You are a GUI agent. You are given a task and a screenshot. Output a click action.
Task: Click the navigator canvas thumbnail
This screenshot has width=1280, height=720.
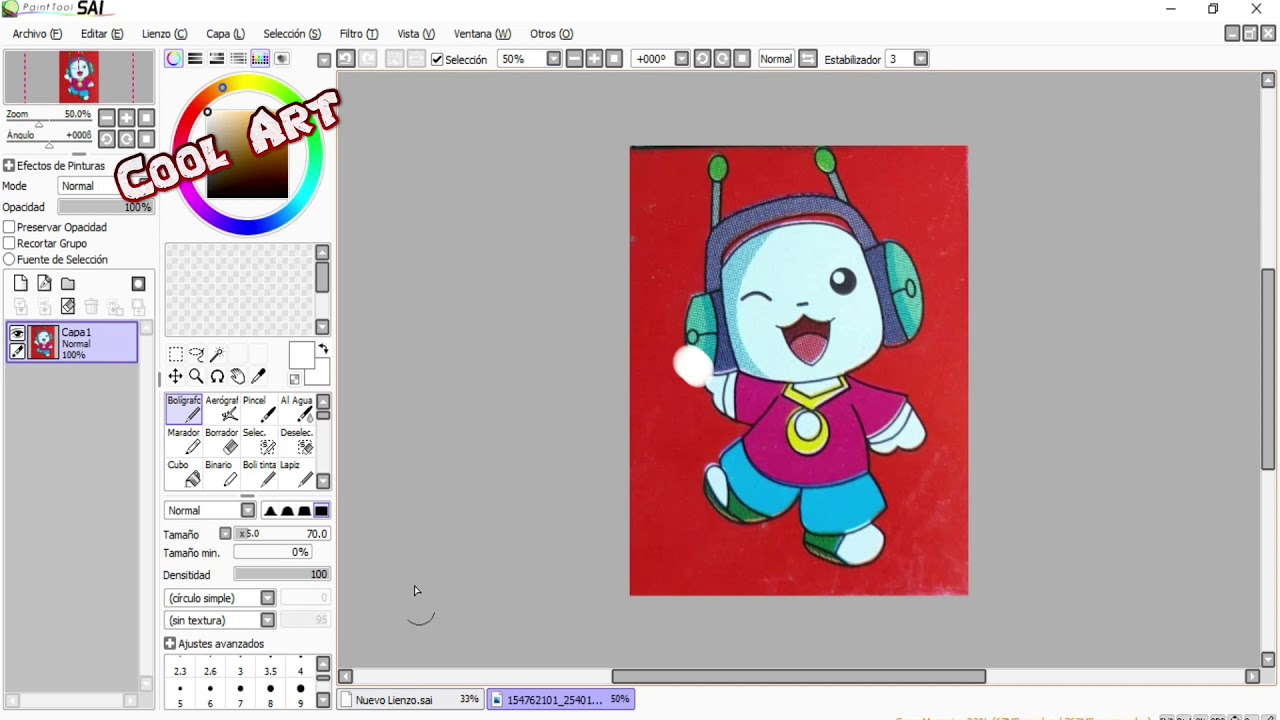click(79, 77)
